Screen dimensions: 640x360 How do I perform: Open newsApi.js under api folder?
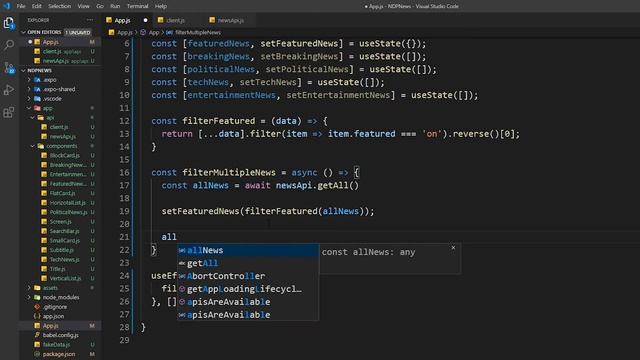pos(60,136)
